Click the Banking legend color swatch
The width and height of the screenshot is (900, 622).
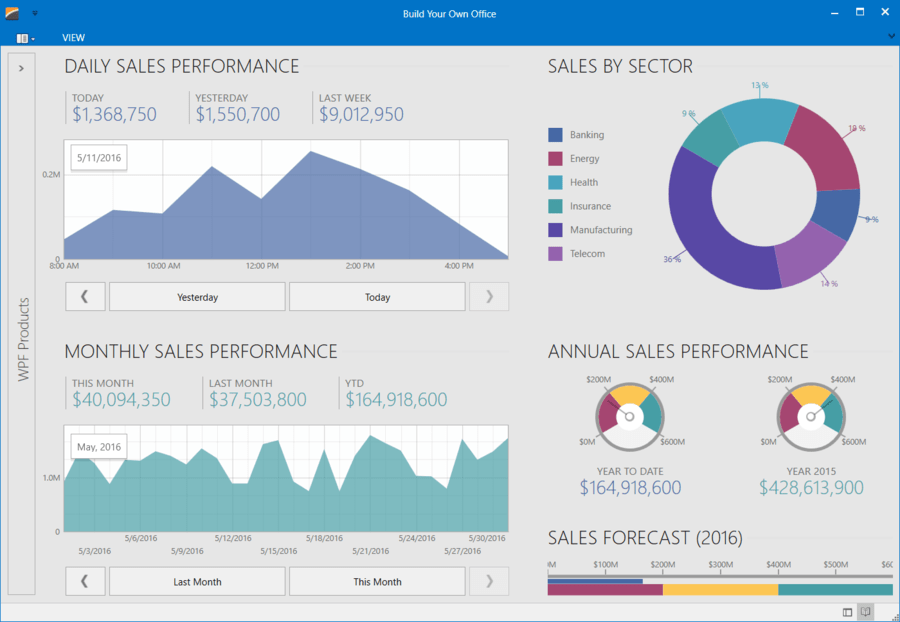point(555,135)
